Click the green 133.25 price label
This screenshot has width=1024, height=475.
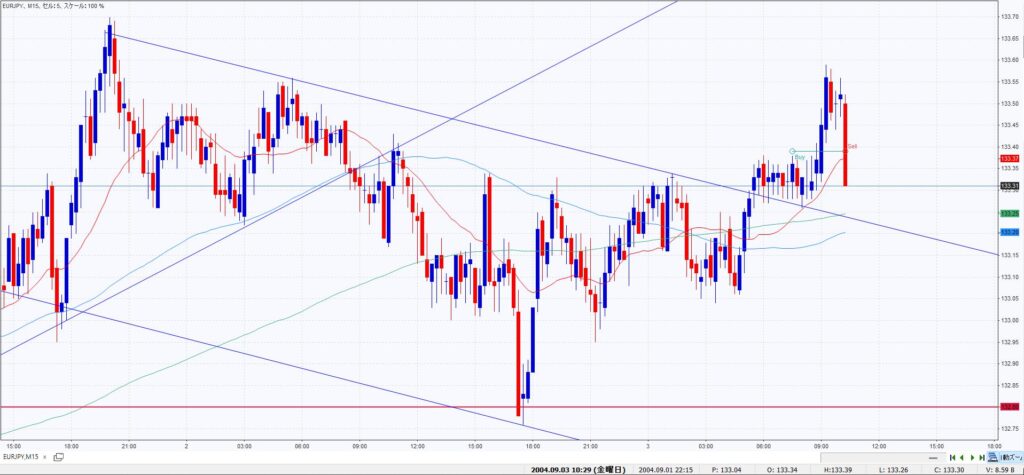[x=1009, y=213]
